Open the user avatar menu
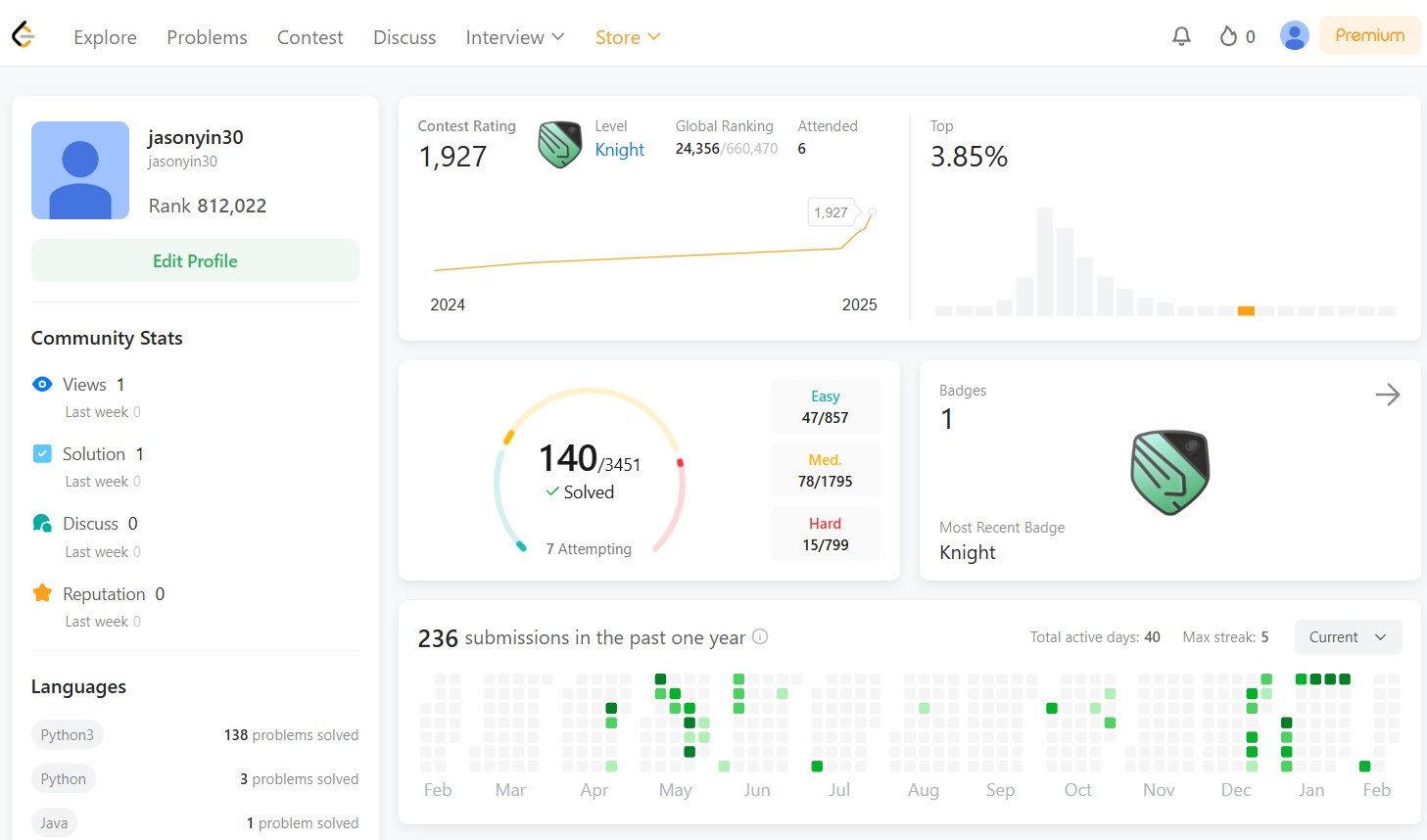This screenshot has height=840, width=1427. tap(1295, 36)
